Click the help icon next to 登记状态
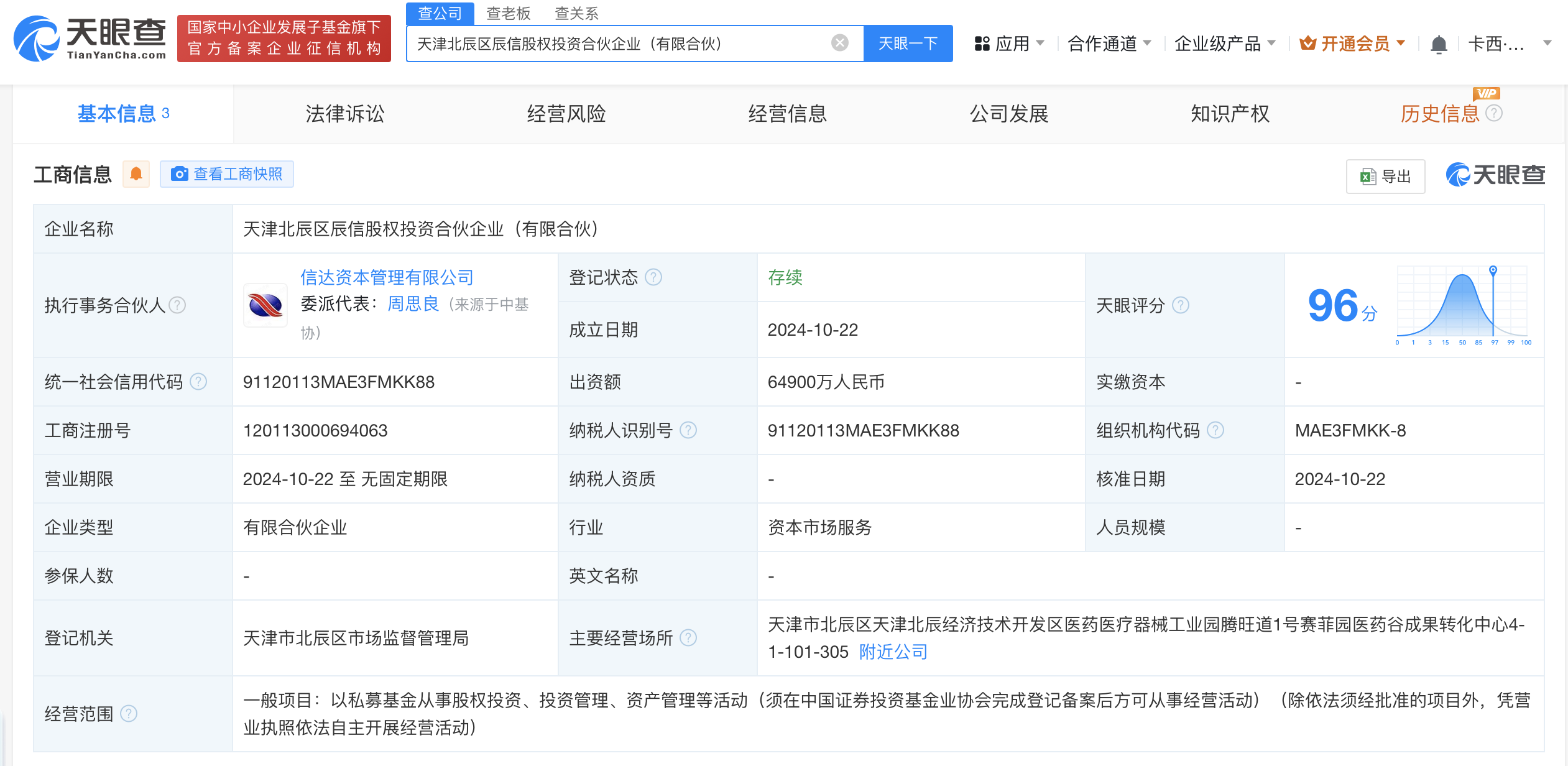This screenshot has width=1568, height=766. click(x=653, y=278)
